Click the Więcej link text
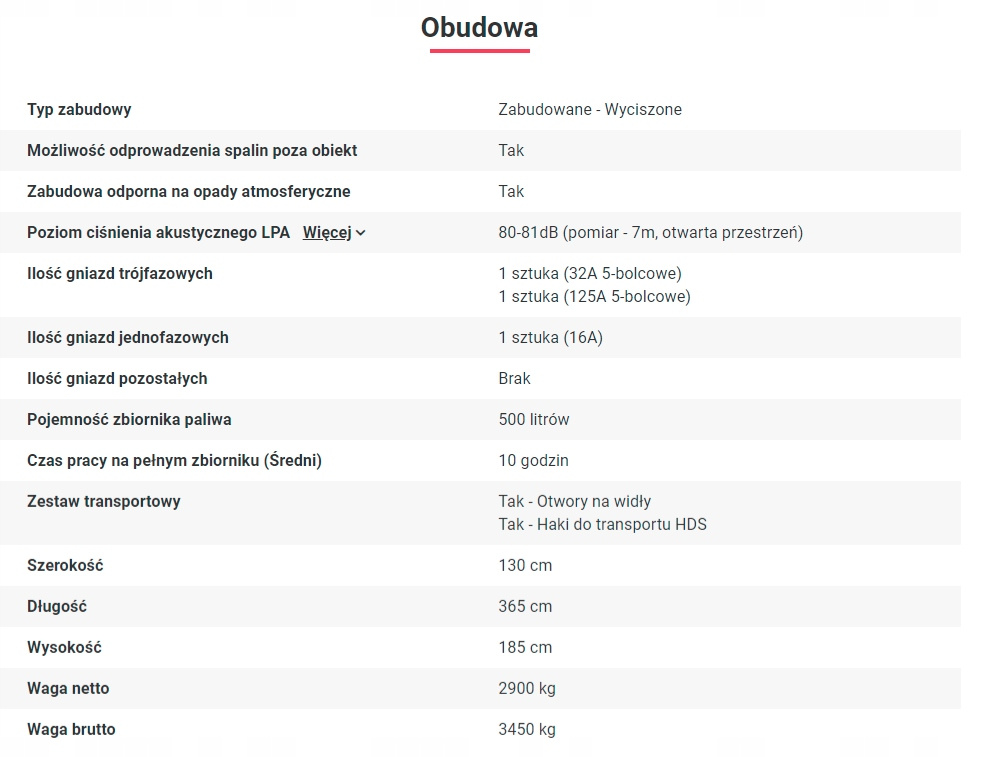The width and height of the screenshot is (988, 757). click(327, 233)
